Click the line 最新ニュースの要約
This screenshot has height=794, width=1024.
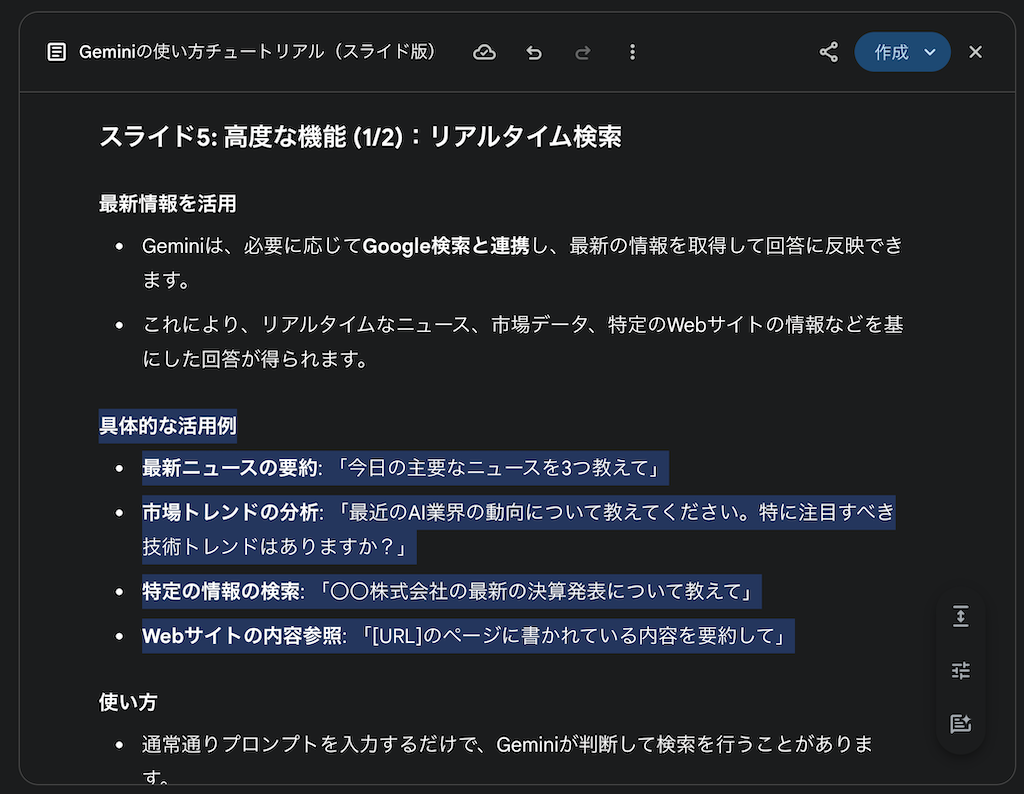[405, 468]
